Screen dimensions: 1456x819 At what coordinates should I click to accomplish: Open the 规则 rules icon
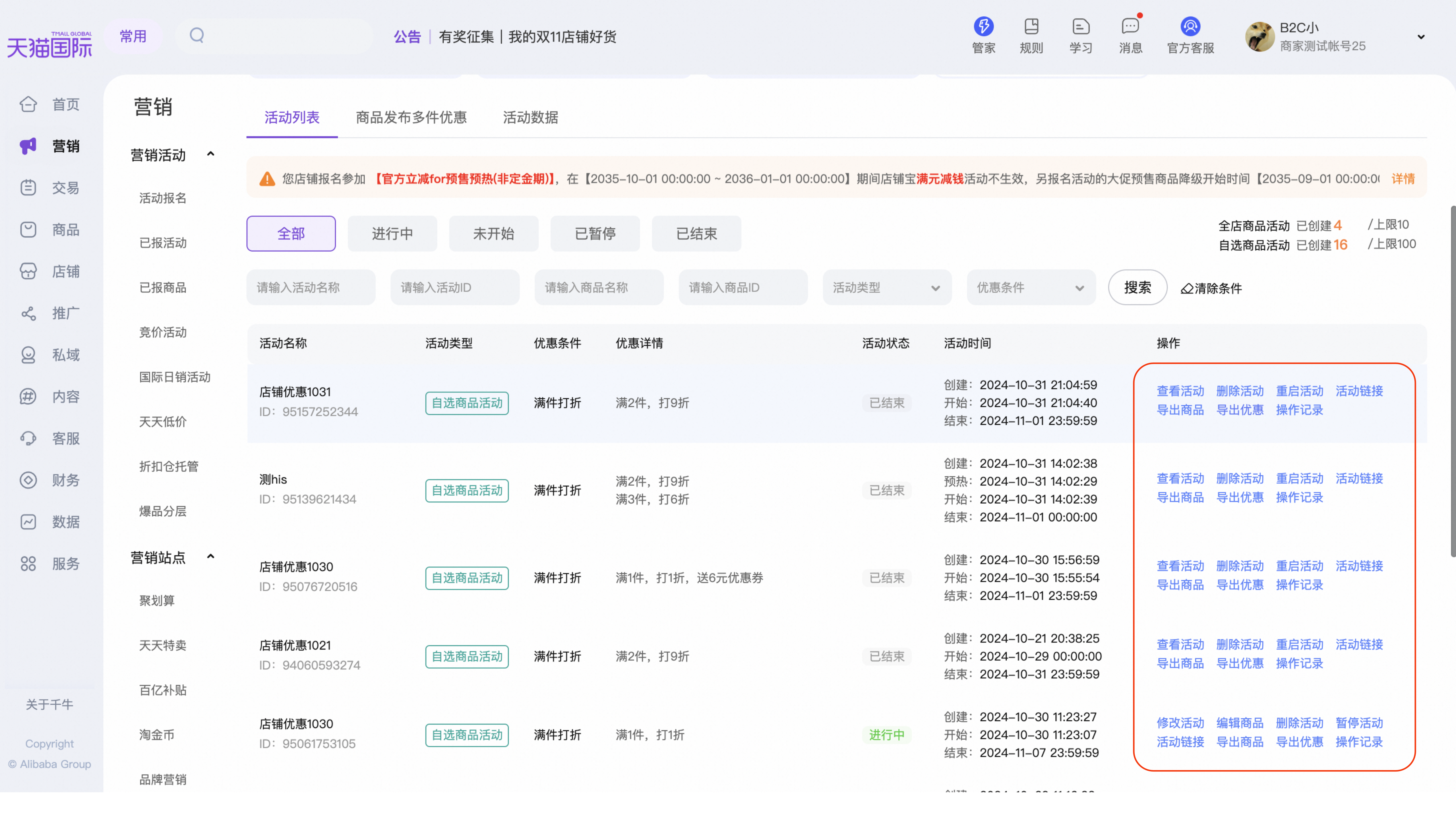click(1031, 26)
